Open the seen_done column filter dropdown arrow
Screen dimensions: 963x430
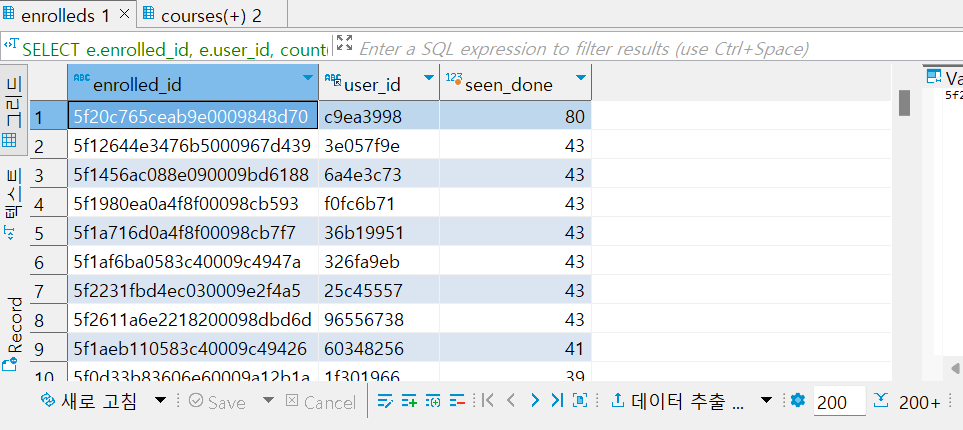click(580, 77)
